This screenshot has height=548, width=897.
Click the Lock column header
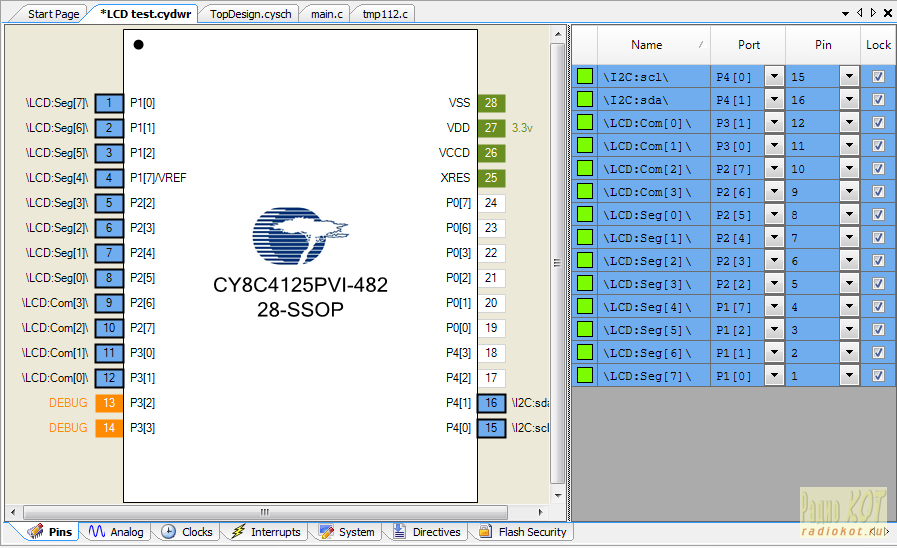878,45
